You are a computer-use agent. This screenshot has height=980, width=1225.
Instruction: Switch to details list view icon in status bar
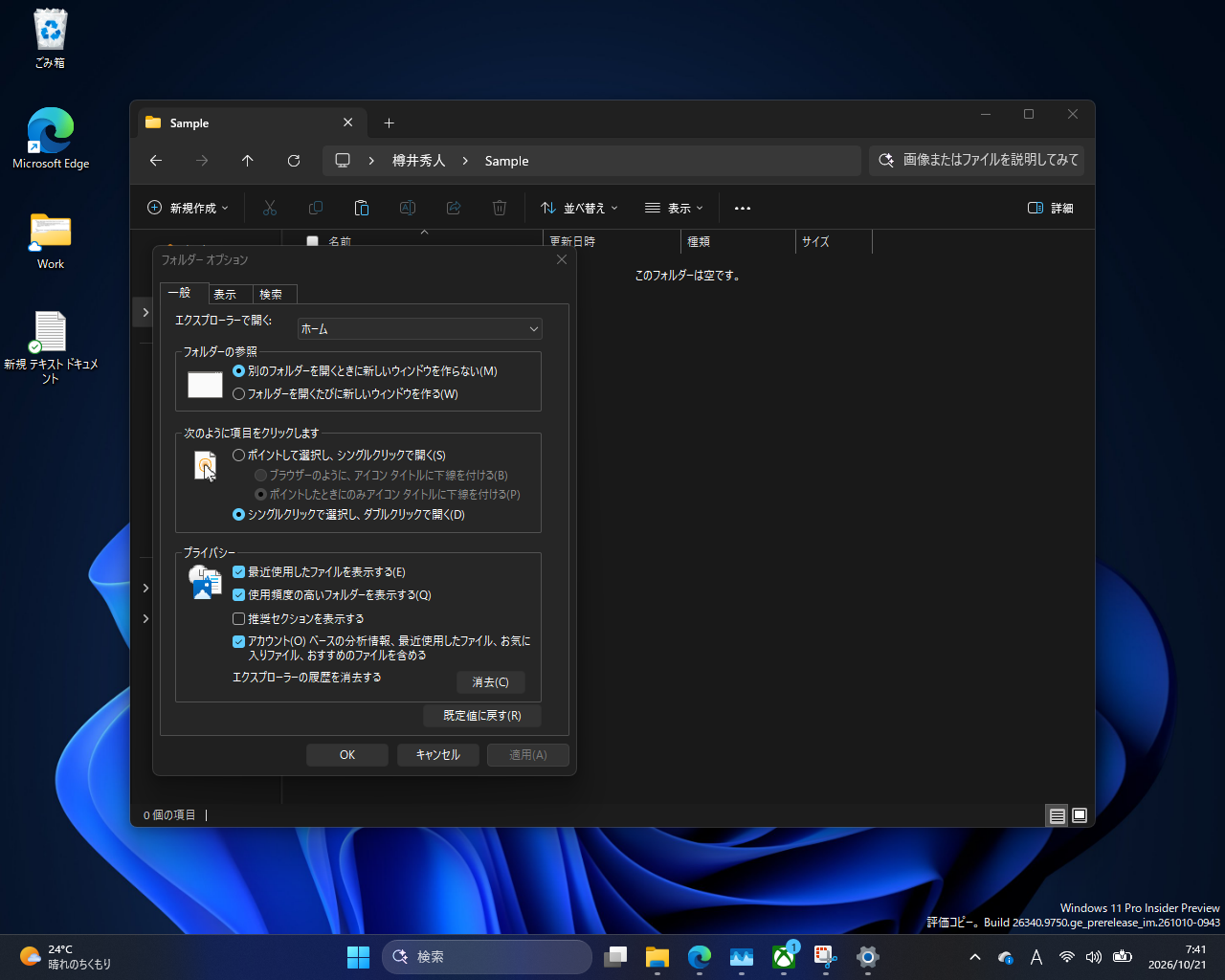1057,815
